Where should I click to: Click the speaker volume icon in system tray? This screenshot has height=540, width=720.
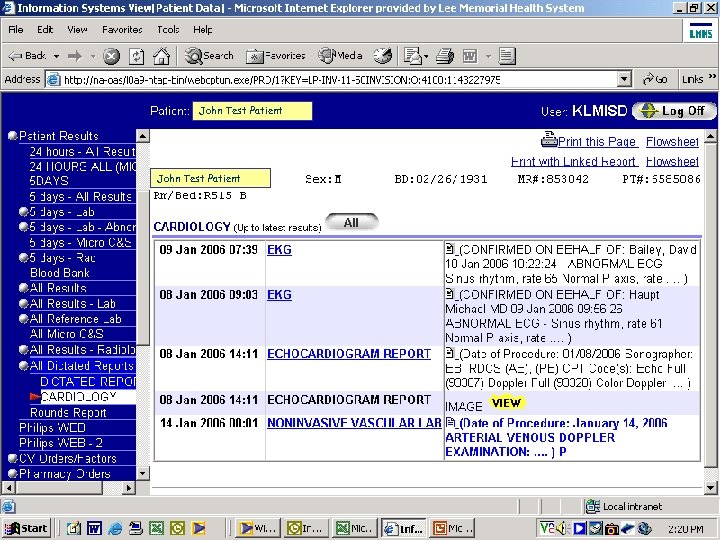561,528
